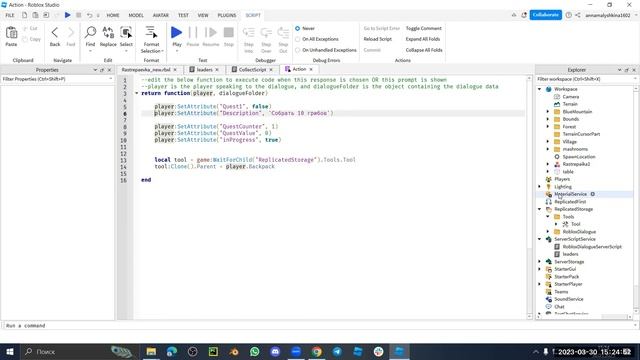This screenshot has width=640, height=360.
Task: Click the Pause test button
Action: coord(193,33)
